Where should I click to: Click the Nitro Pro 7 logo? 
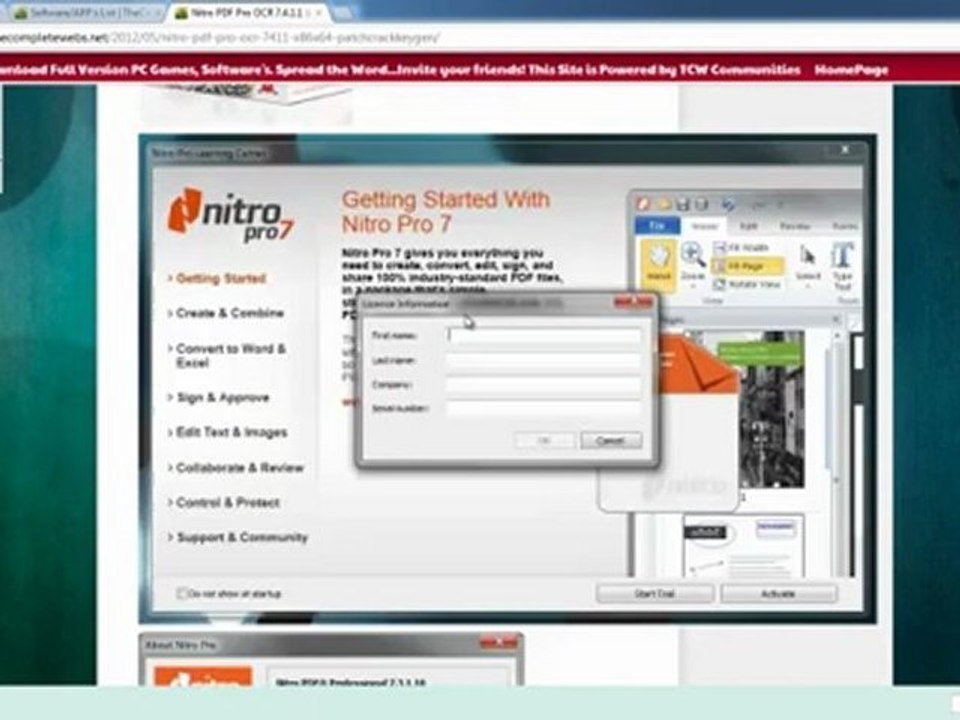pyautogui.click(x=231, y=215)
